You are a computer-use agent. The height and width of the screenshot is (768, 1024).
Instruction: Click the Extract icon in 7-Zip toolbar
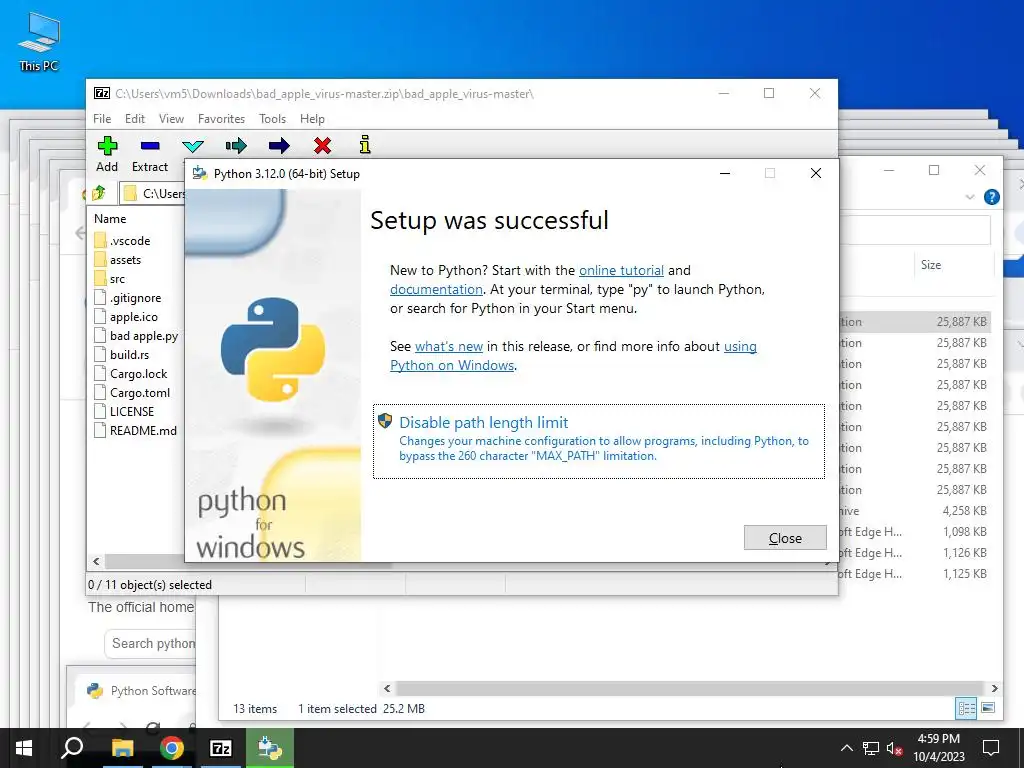(150, 146)
